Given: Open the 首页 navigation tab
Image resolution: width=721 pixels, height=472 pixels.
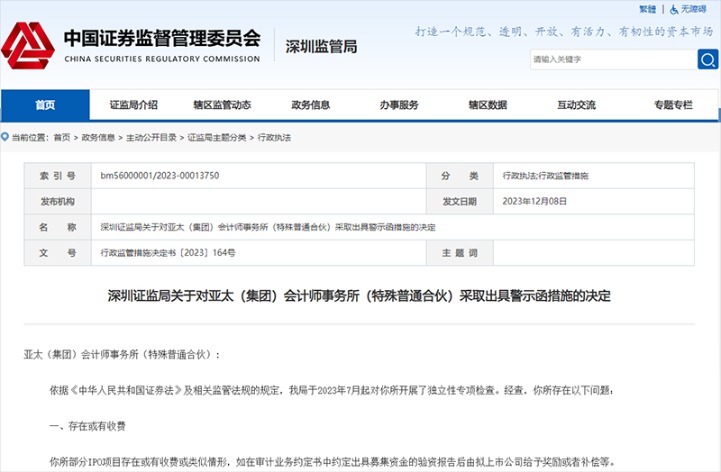Looking at the screenshot, I should (45, 105).
